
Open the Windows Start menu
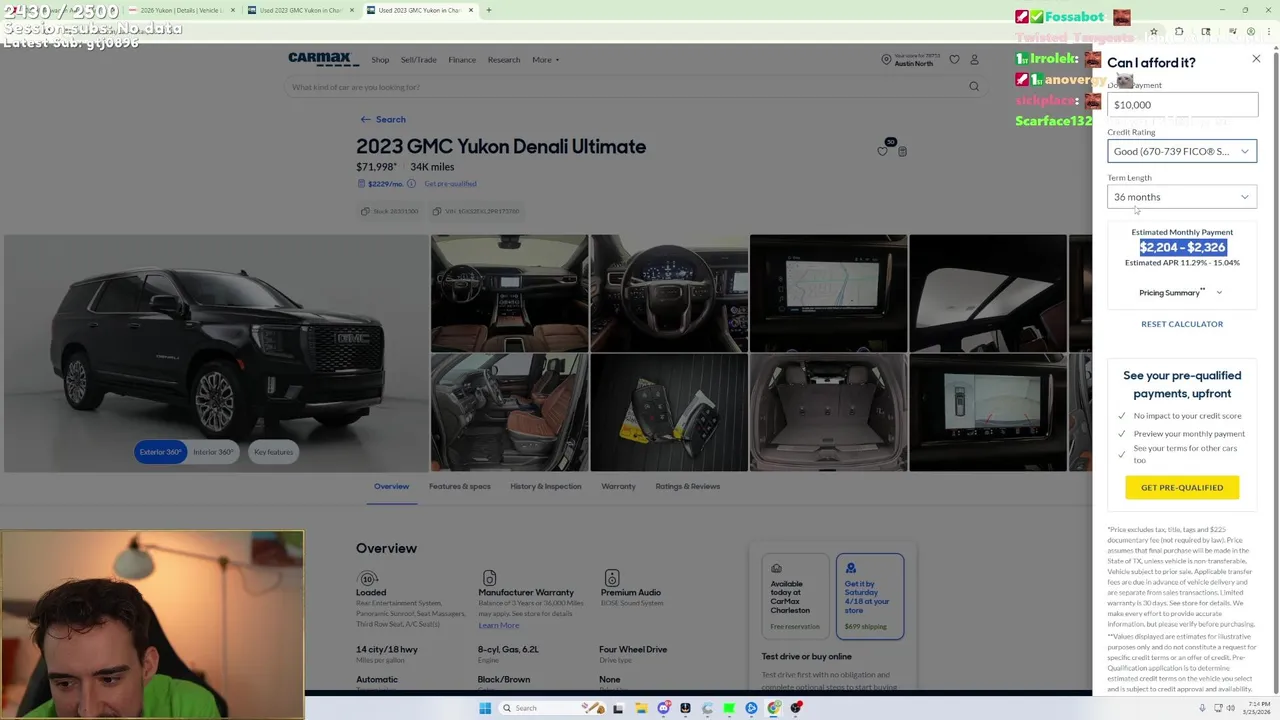[x=485, y=708]
